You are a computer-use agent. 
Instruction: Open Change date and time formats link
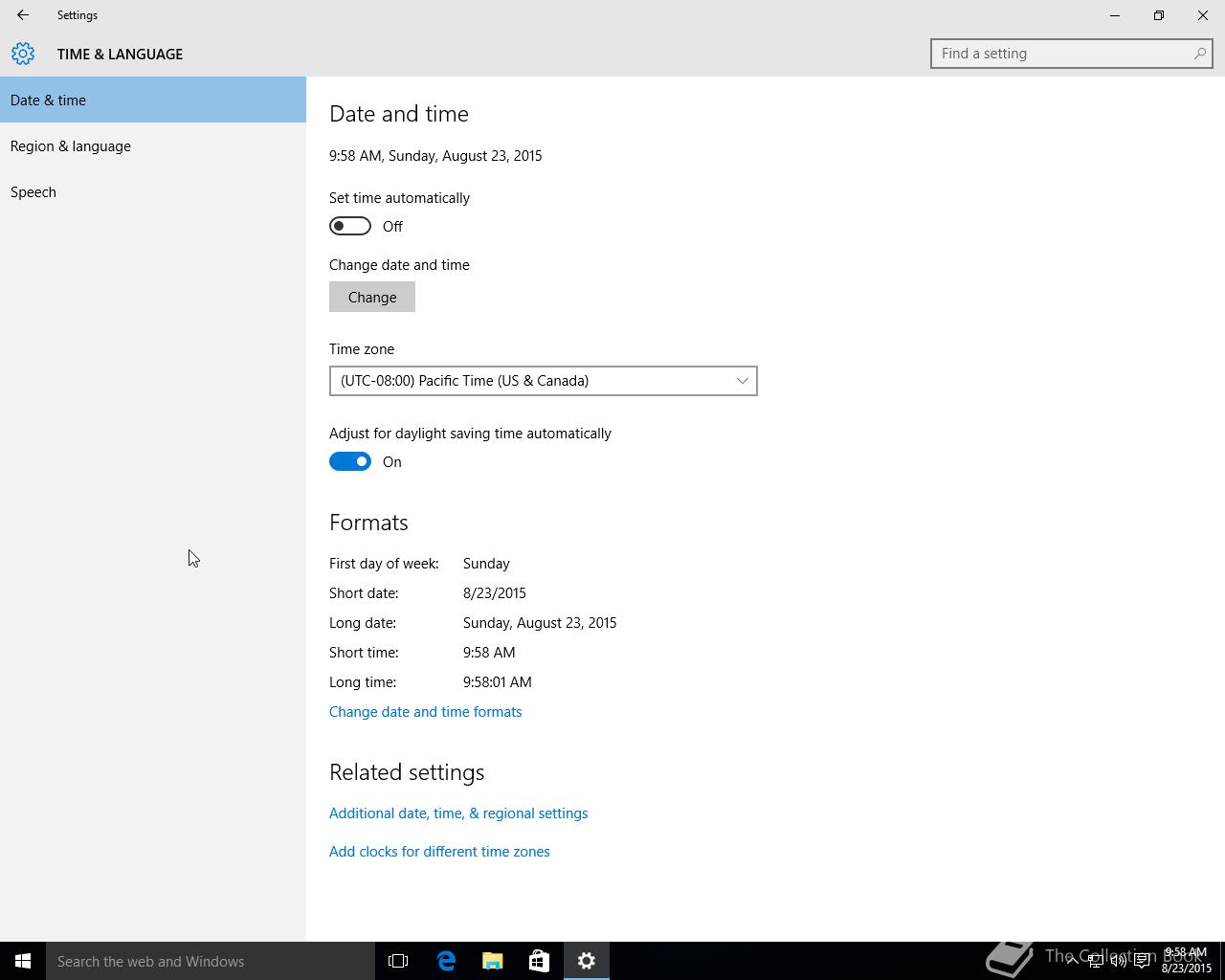click(425, 712)
